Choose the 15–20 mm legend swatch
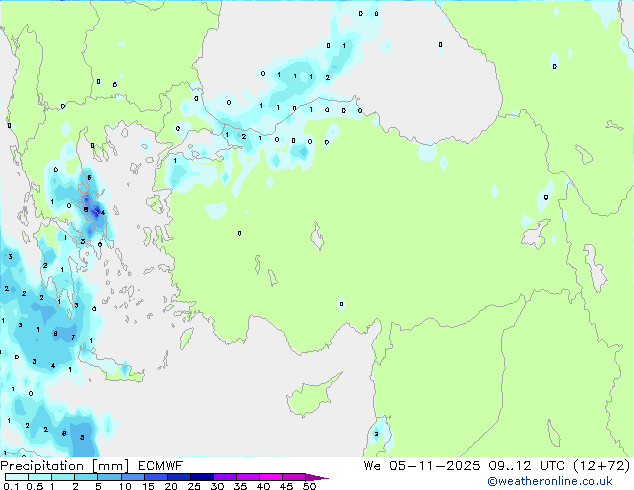634x490 pixels. pyautogui.click(x=156, y=477)
